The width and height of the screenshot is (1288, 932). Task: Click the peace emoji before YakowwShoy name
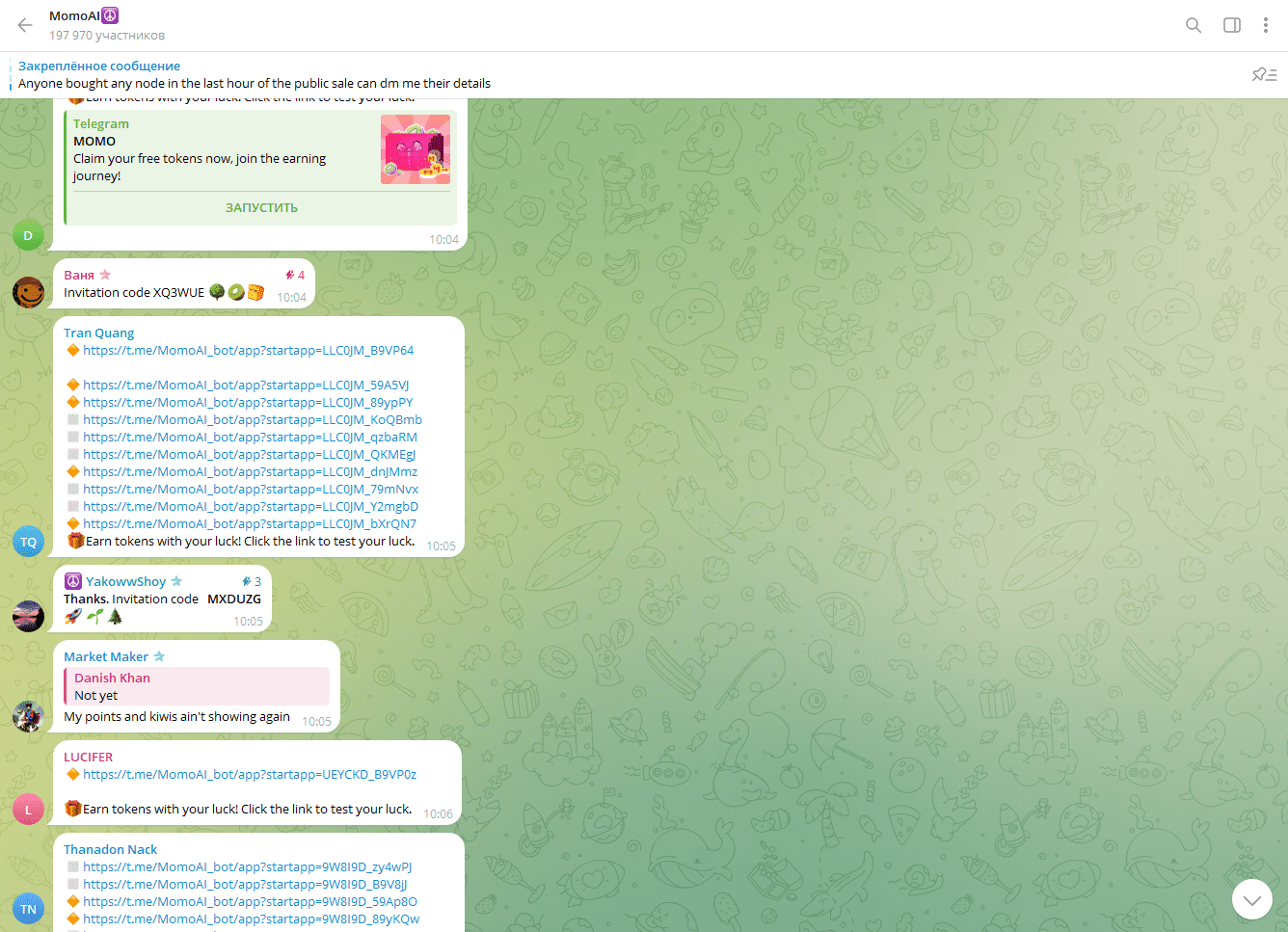point(72,581)
